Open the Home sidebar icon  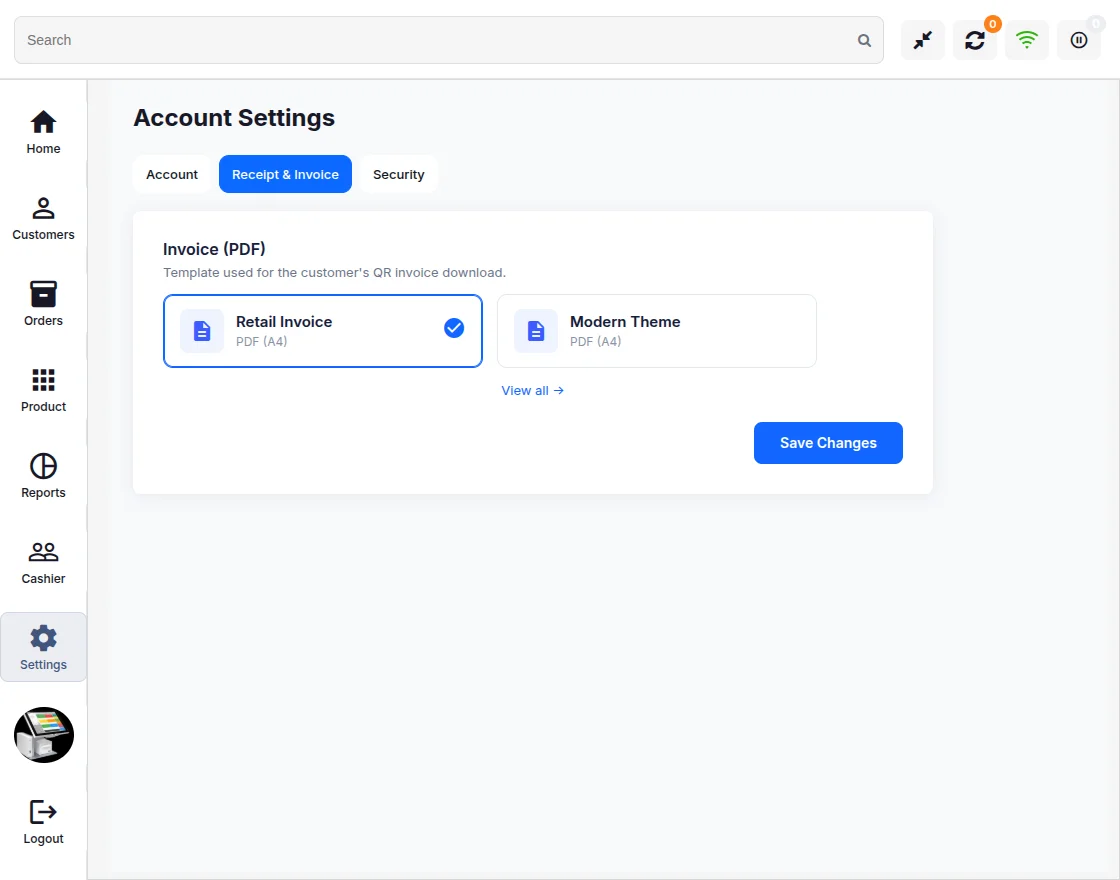[x=43, y=122]
